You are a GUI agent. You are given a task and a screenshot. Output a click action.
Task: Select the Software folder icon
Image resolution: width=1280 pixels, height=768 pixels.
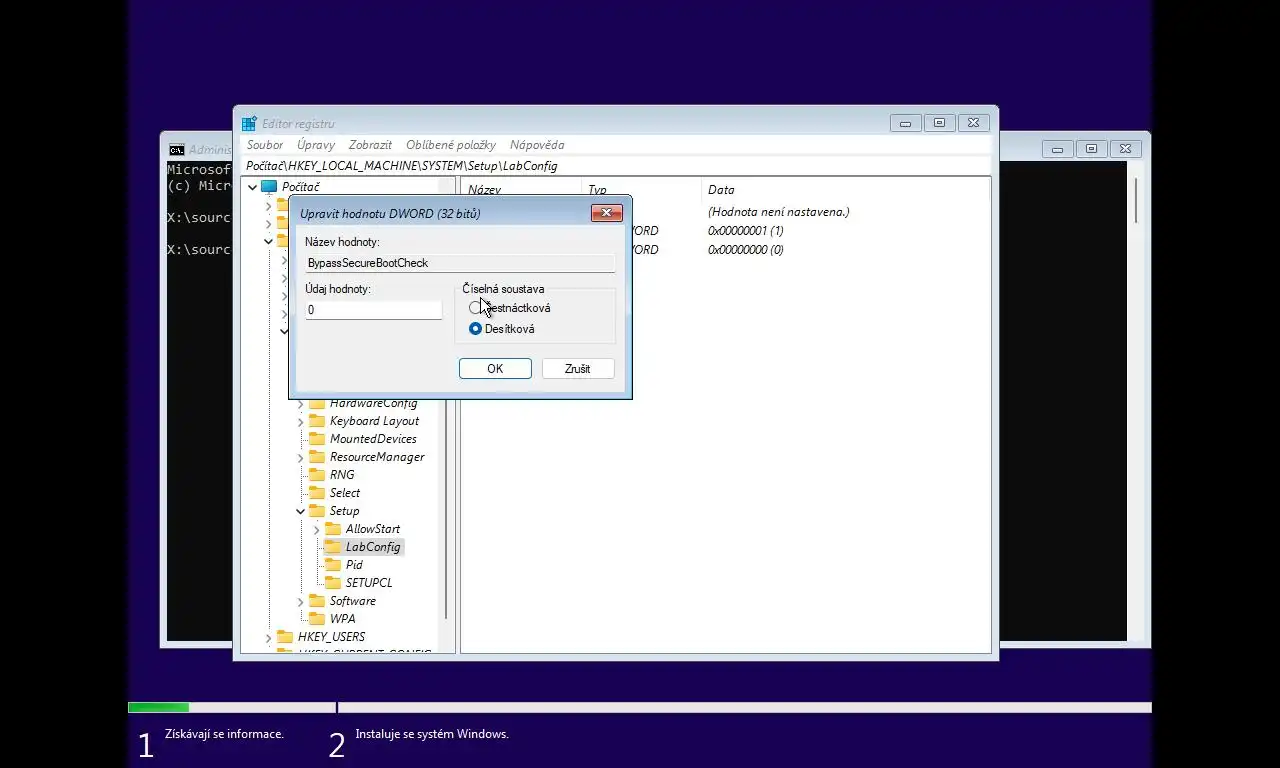pyautogui.click(x=317, y=601)
